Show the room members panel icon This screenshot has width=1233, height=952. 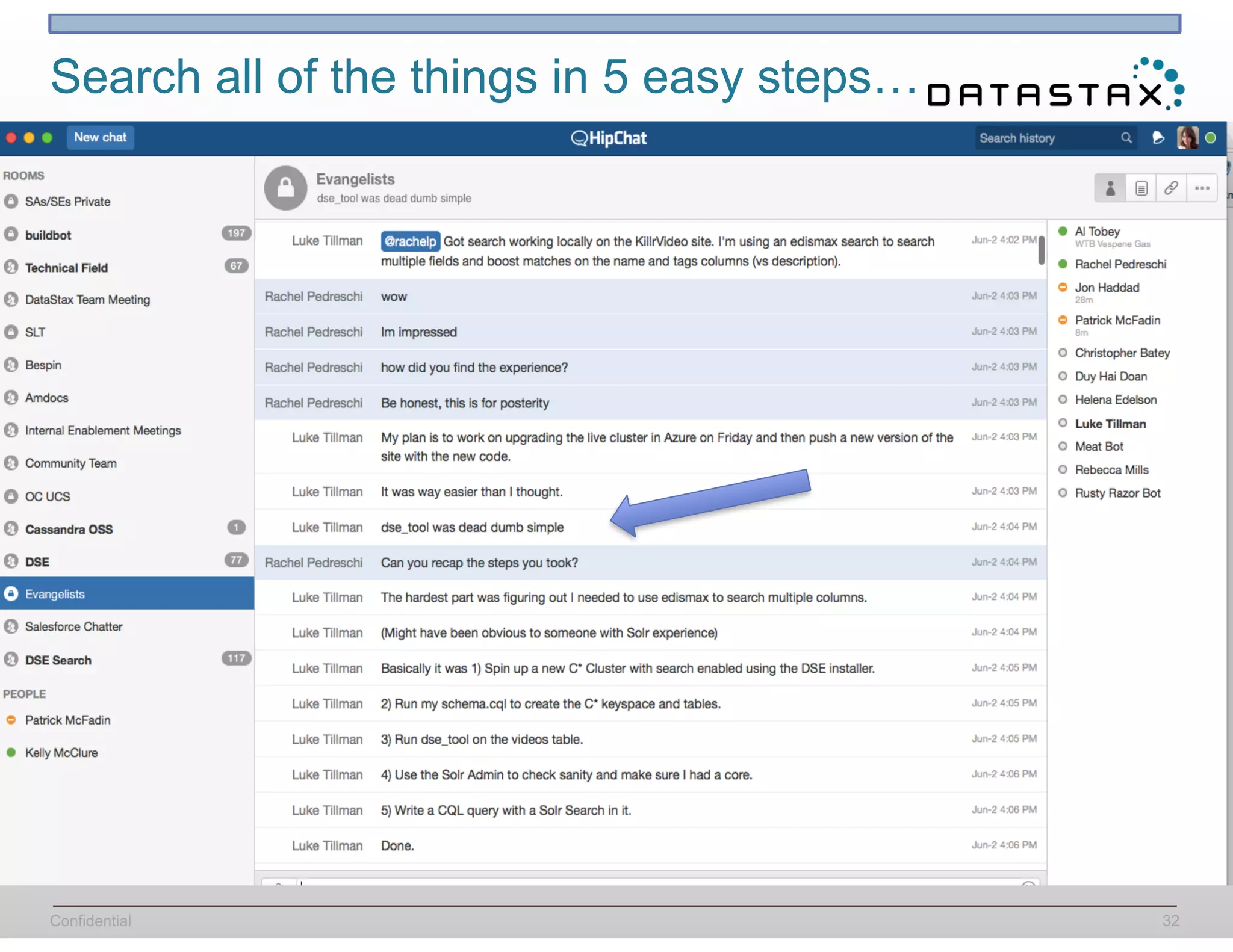click(x=1110, y=188)
